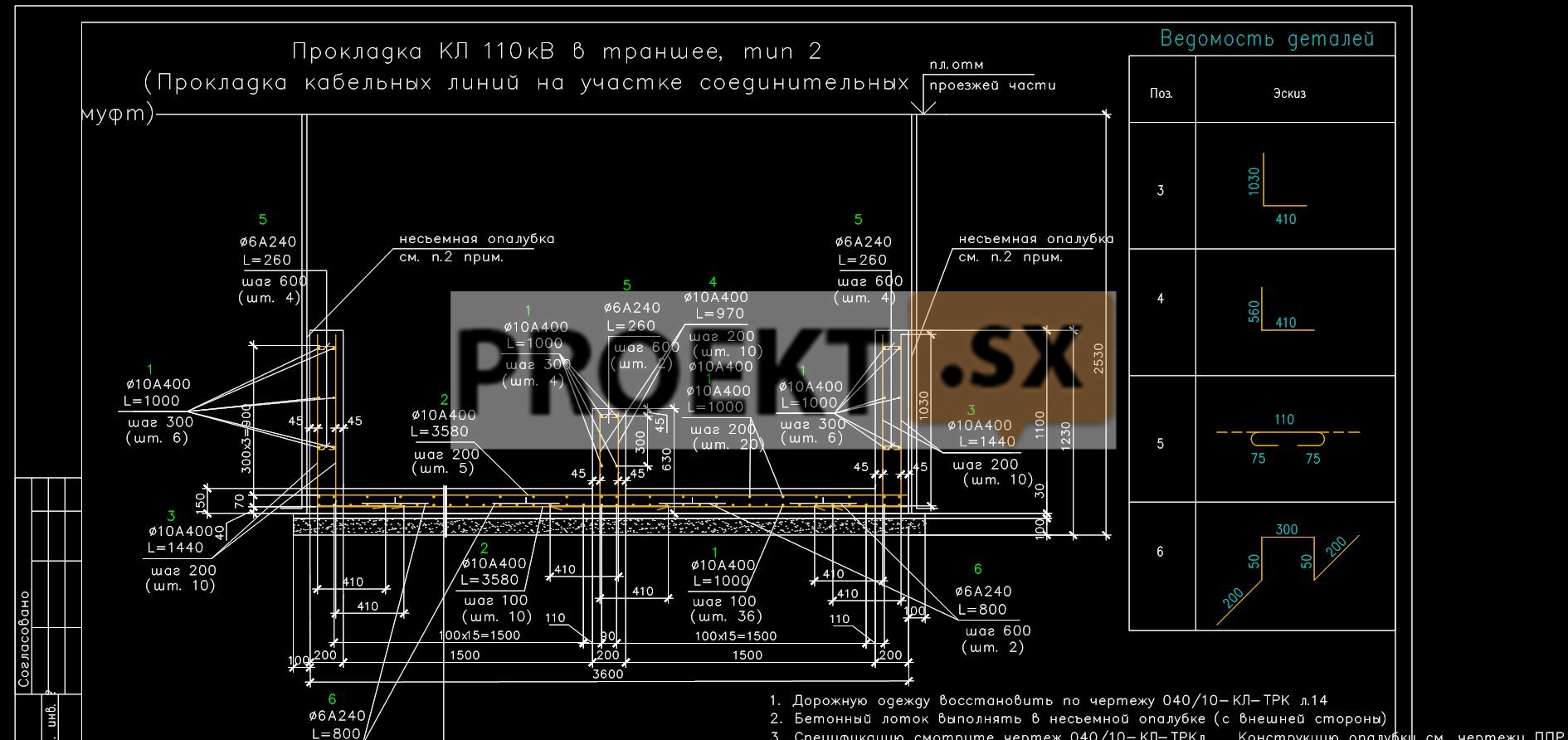Click the small dimension "30" near right wall base

(1040, 491)
